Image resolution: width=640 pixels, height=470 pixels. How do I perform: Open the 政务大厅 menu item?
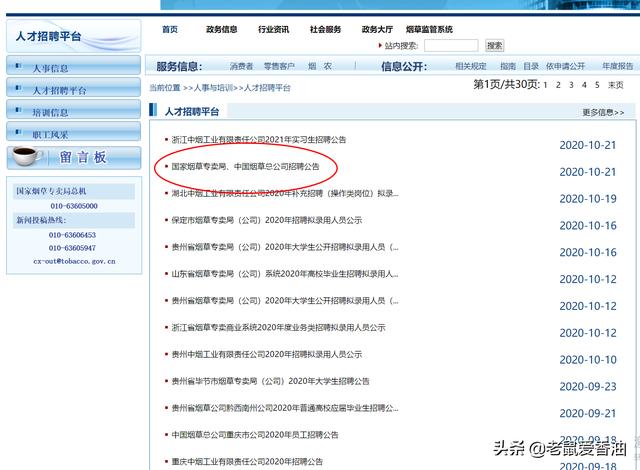(x=377, y=29)
